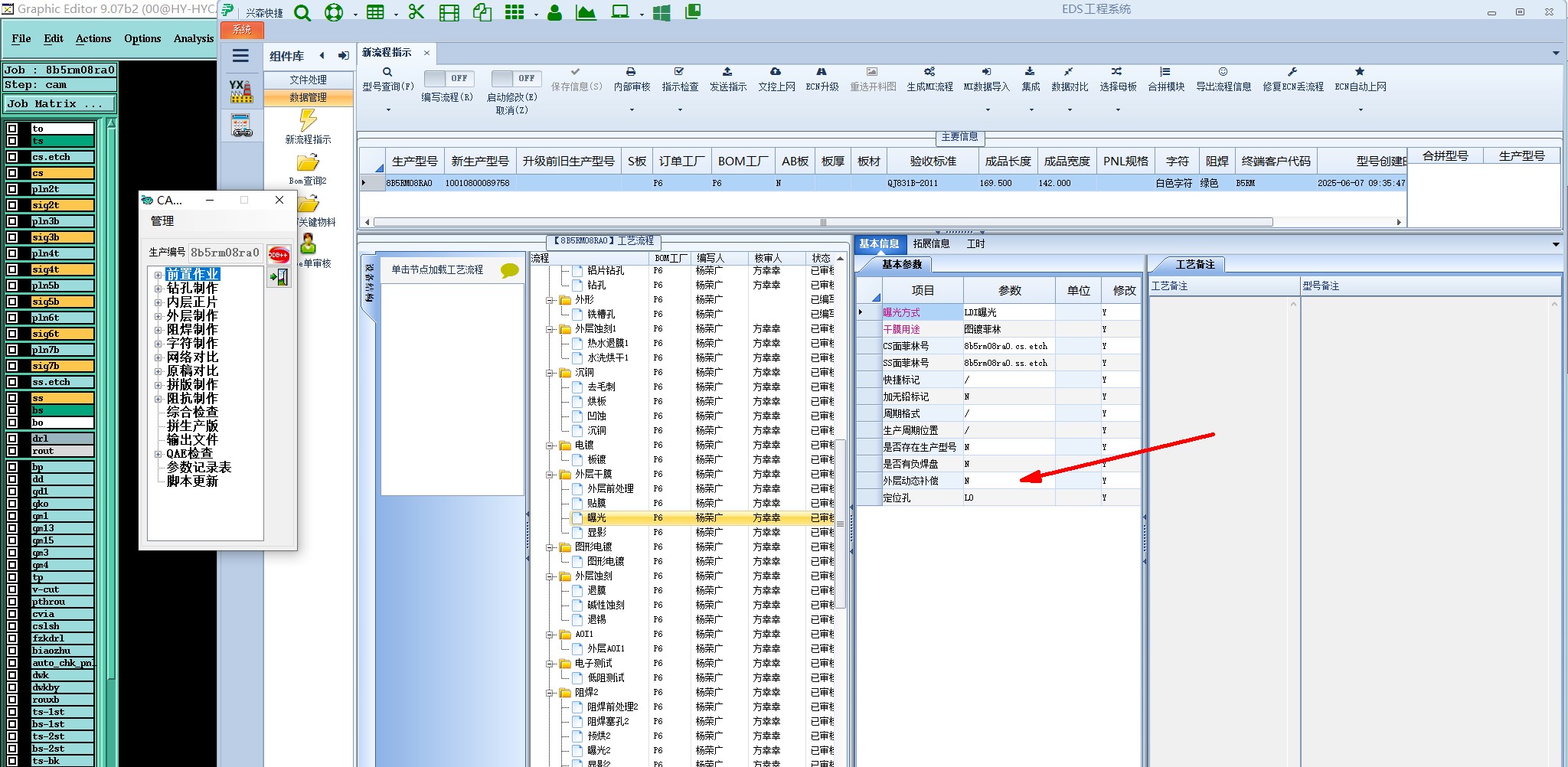Open the dropdown arrow under MI数据导入
Screen dimensions: 1568x767
(988, 110)
